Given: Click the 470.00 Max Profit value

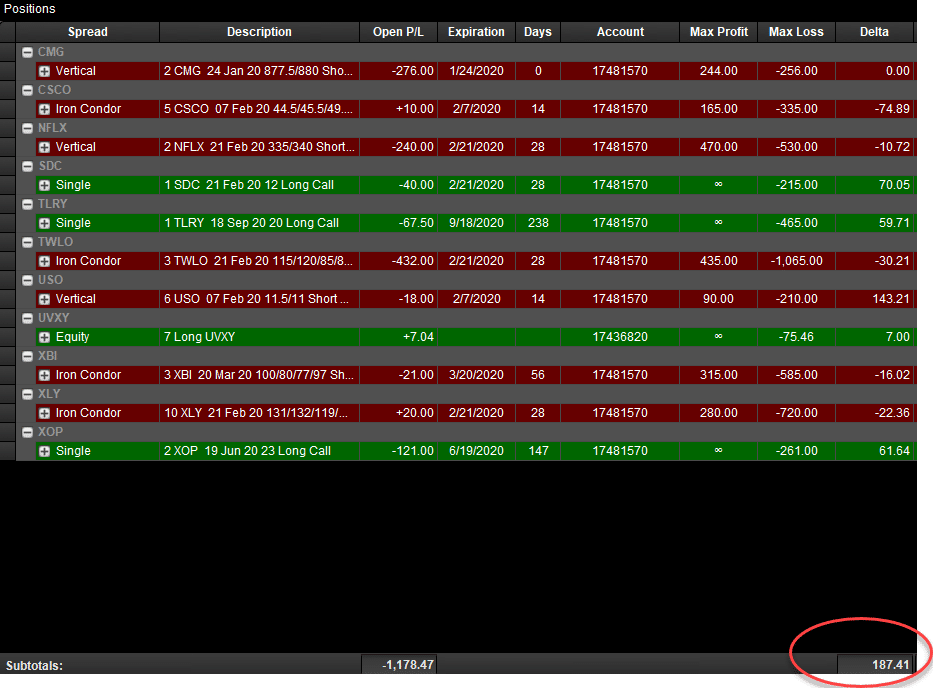Looking at the screenshot, I should 719,147.
